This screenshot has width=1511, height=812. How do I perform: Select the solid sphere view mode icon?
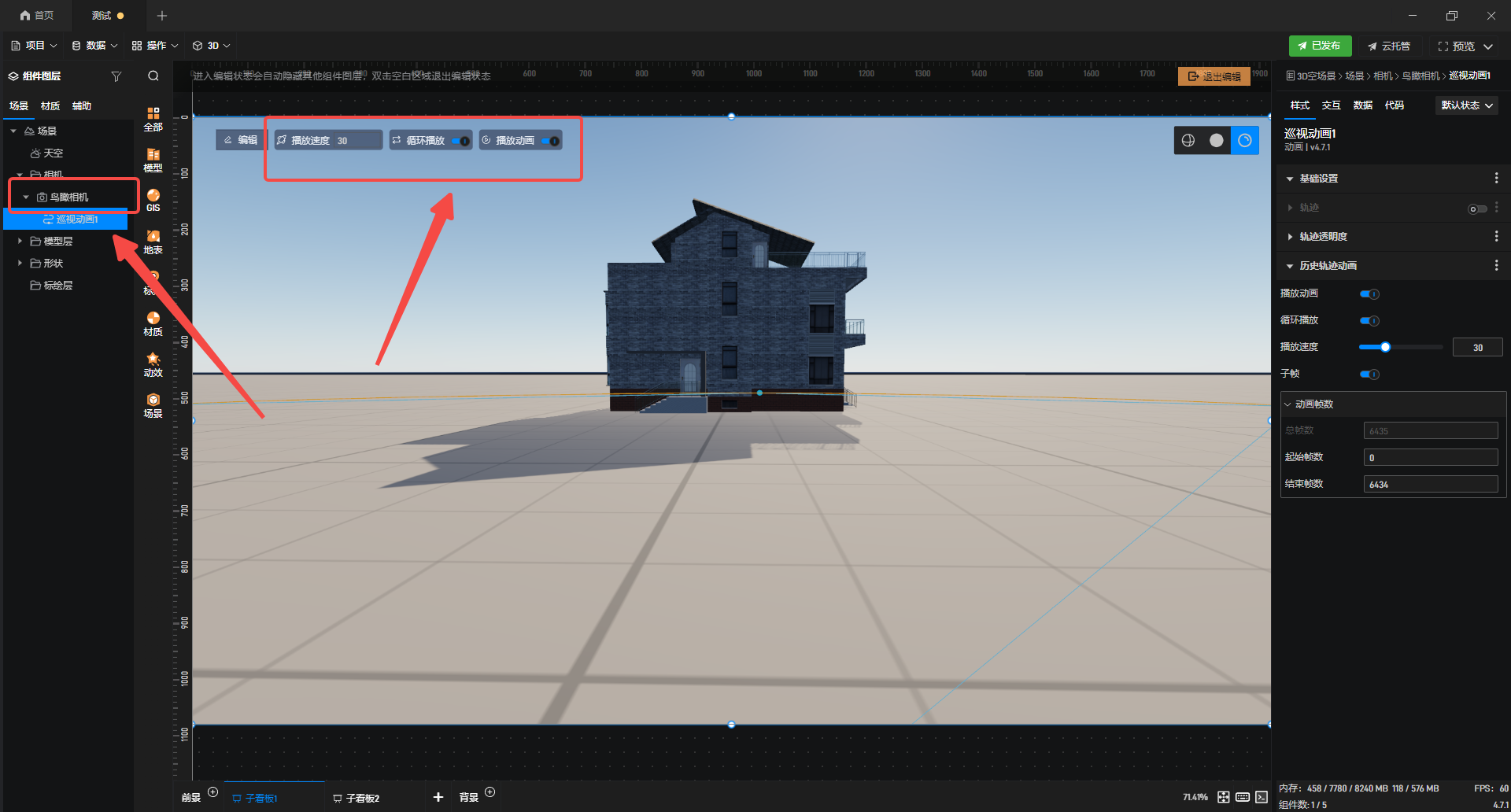click(x=1216, y=140)
